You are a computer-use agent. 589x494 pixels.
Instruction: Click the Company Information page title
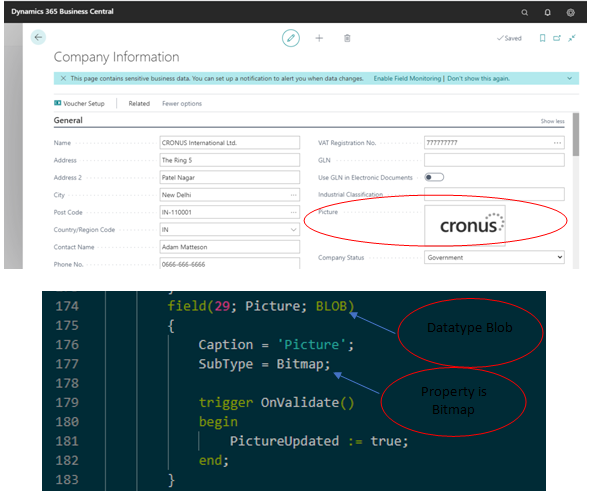click(116, 57)
